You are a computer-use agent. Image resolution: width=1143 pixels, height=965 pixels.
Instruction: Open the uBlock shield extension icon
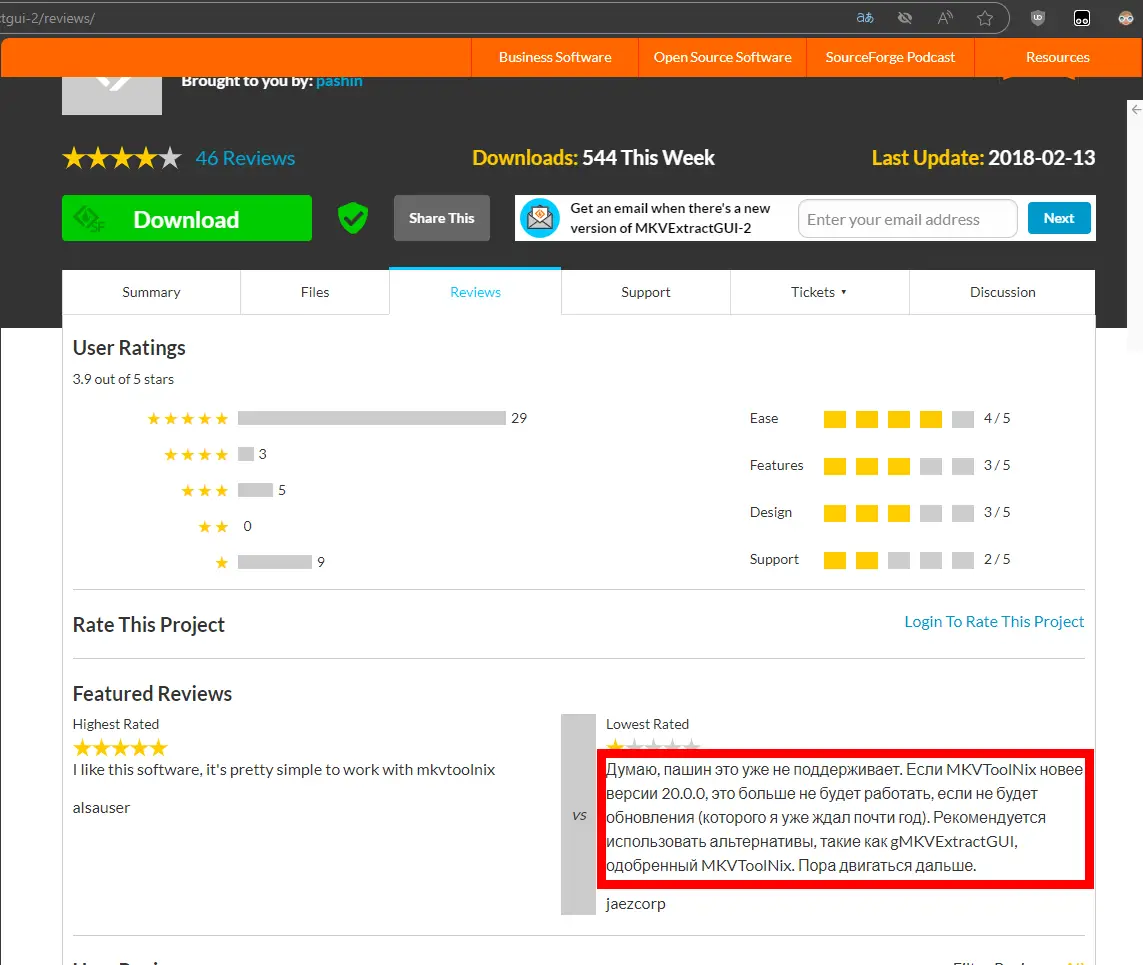[1038, 18]
